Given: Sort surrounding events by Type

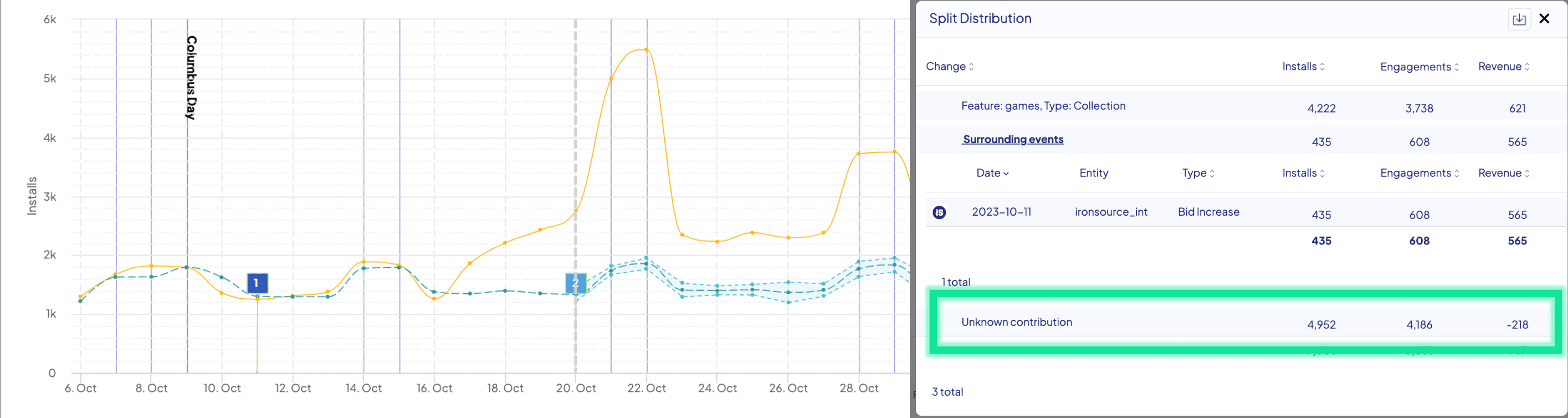Looking at the screenshot, I should click(1198, 173).
